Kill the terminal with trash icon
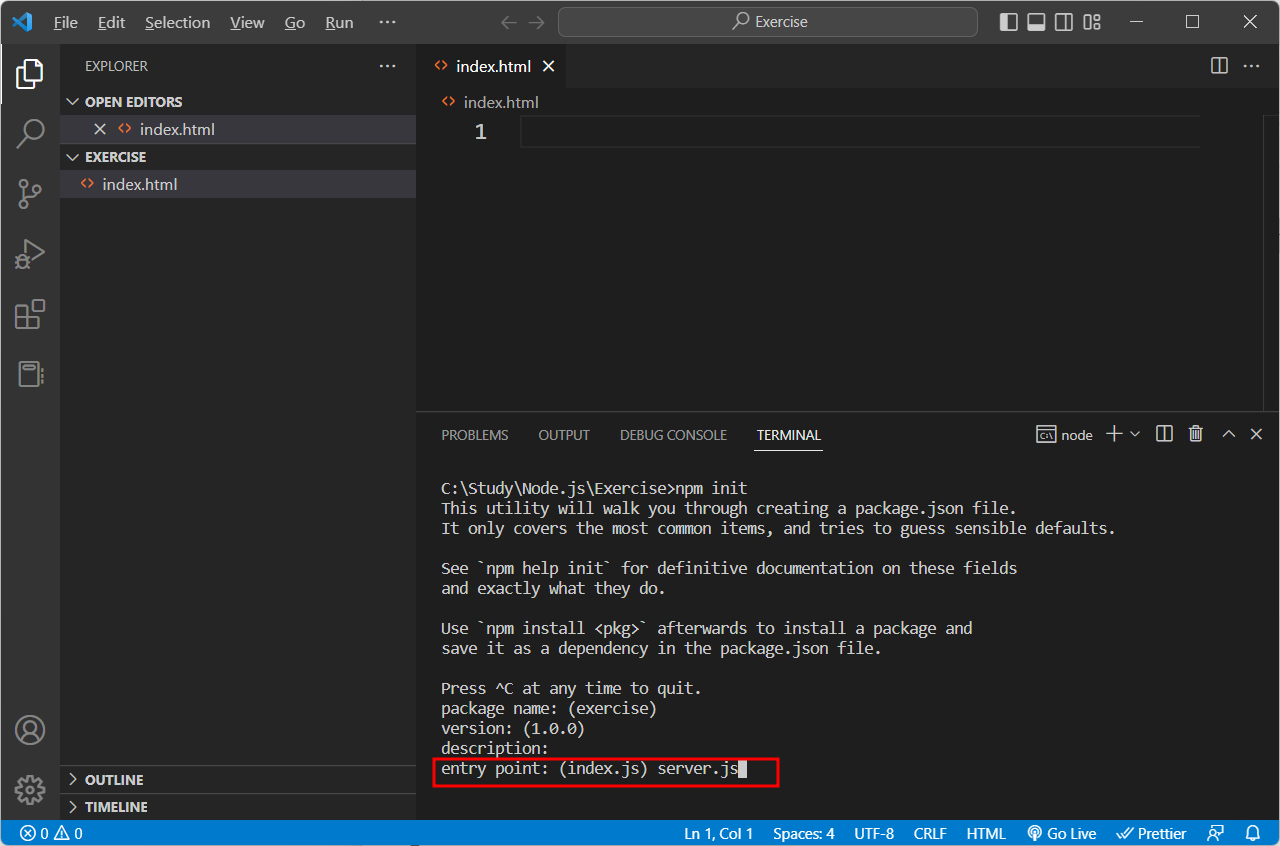 [x=1195, y=434]
